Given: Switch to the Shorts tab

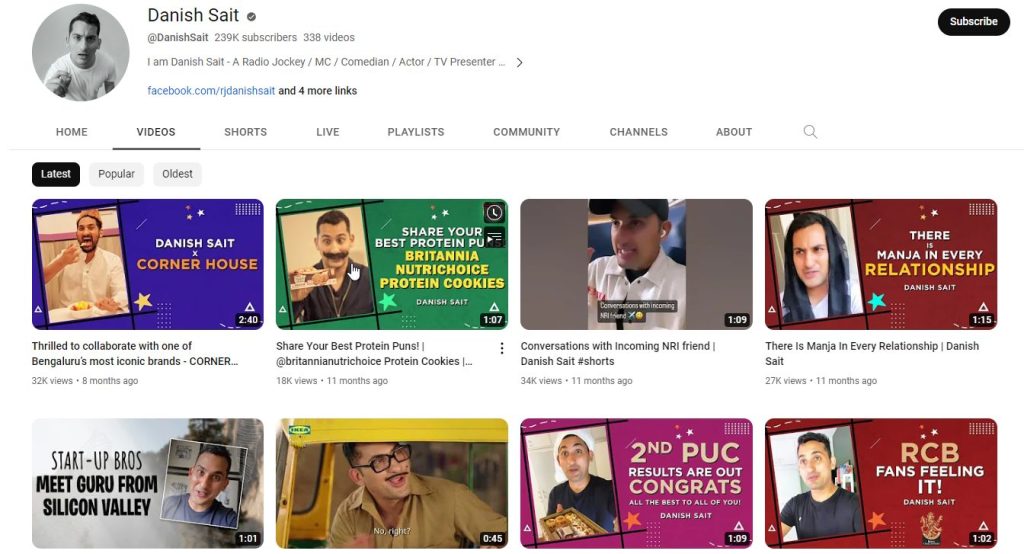Looking at the screenshot, I should pyautogui.click(x=245, y=132).
